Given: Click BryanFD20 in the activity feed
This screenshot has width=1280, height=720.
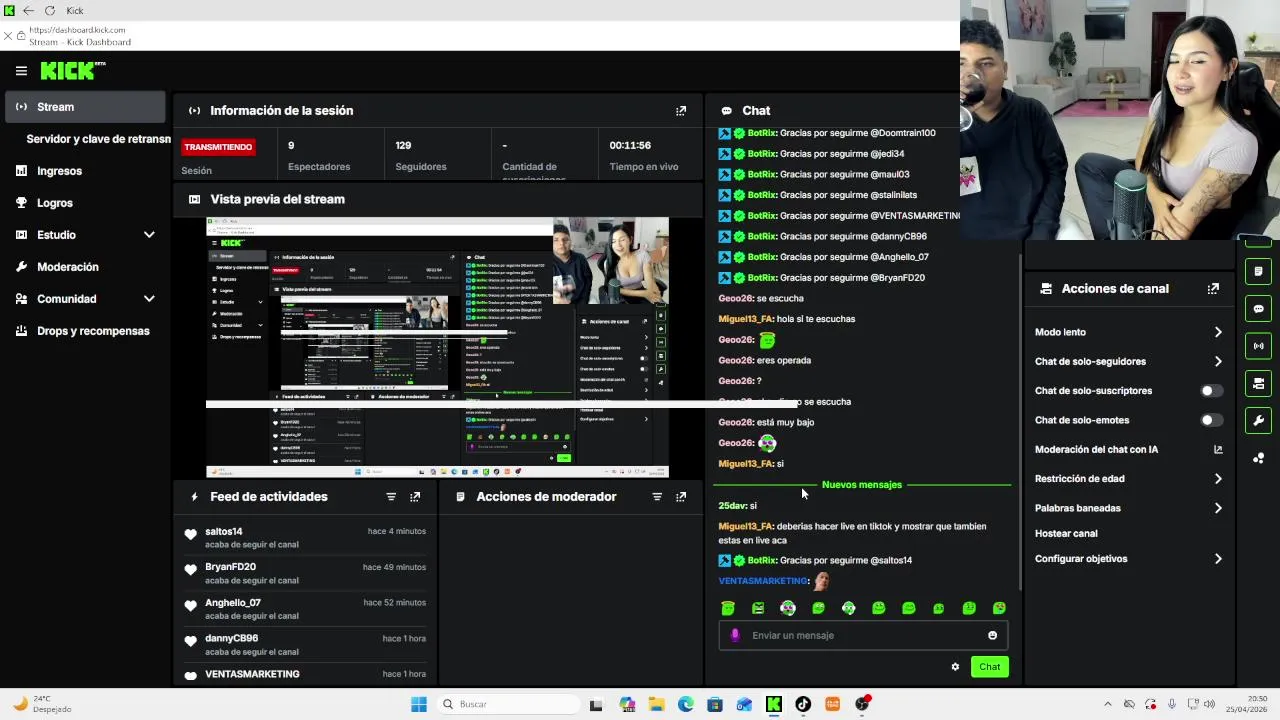Looking at the screenshot, I should [230, 567].
